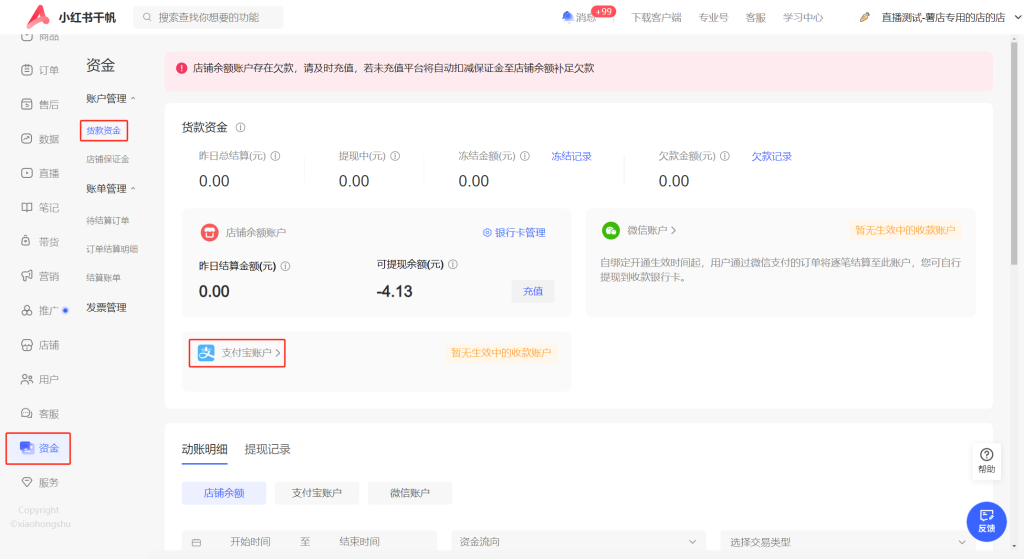This screenshot has height=559, width=1024.
Task: Open 售后 in the left sidebar
Action: (x=40, y=104)
